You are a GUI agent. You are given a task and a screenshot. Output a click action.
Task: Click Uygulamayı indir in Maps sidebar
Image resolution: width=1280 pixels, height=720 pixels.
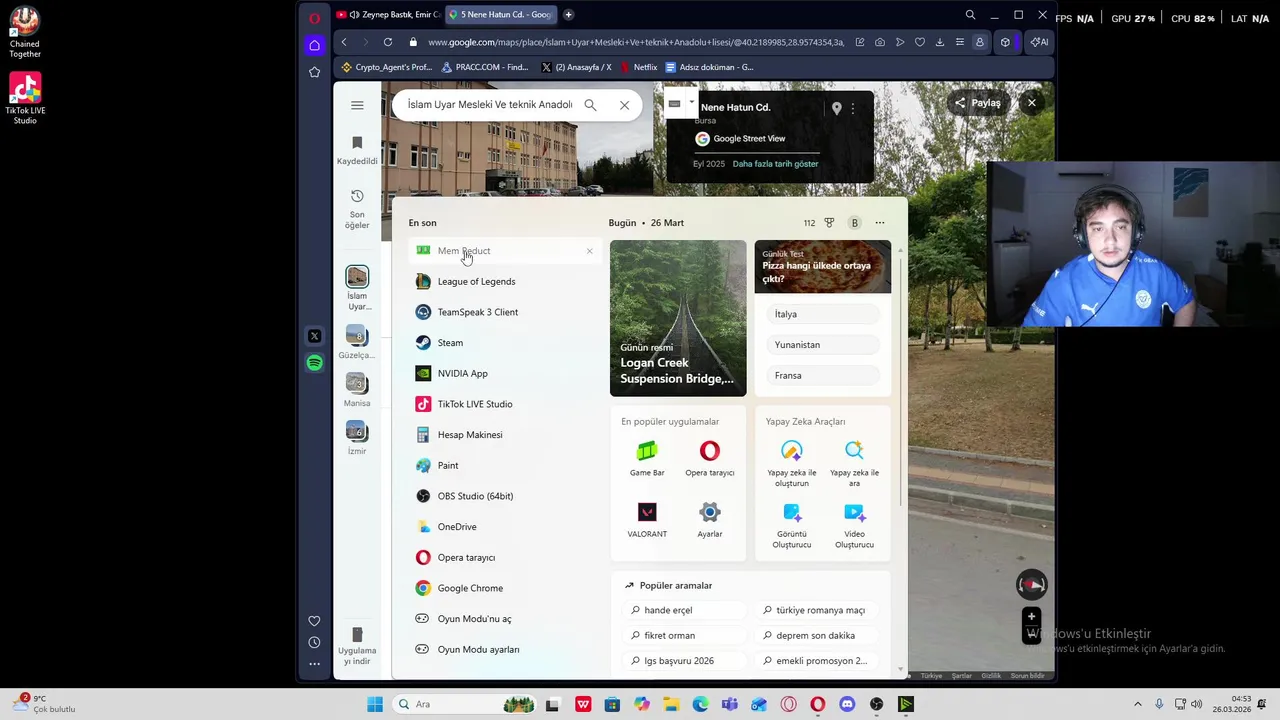pyautogui.click(x=357, y=646)
